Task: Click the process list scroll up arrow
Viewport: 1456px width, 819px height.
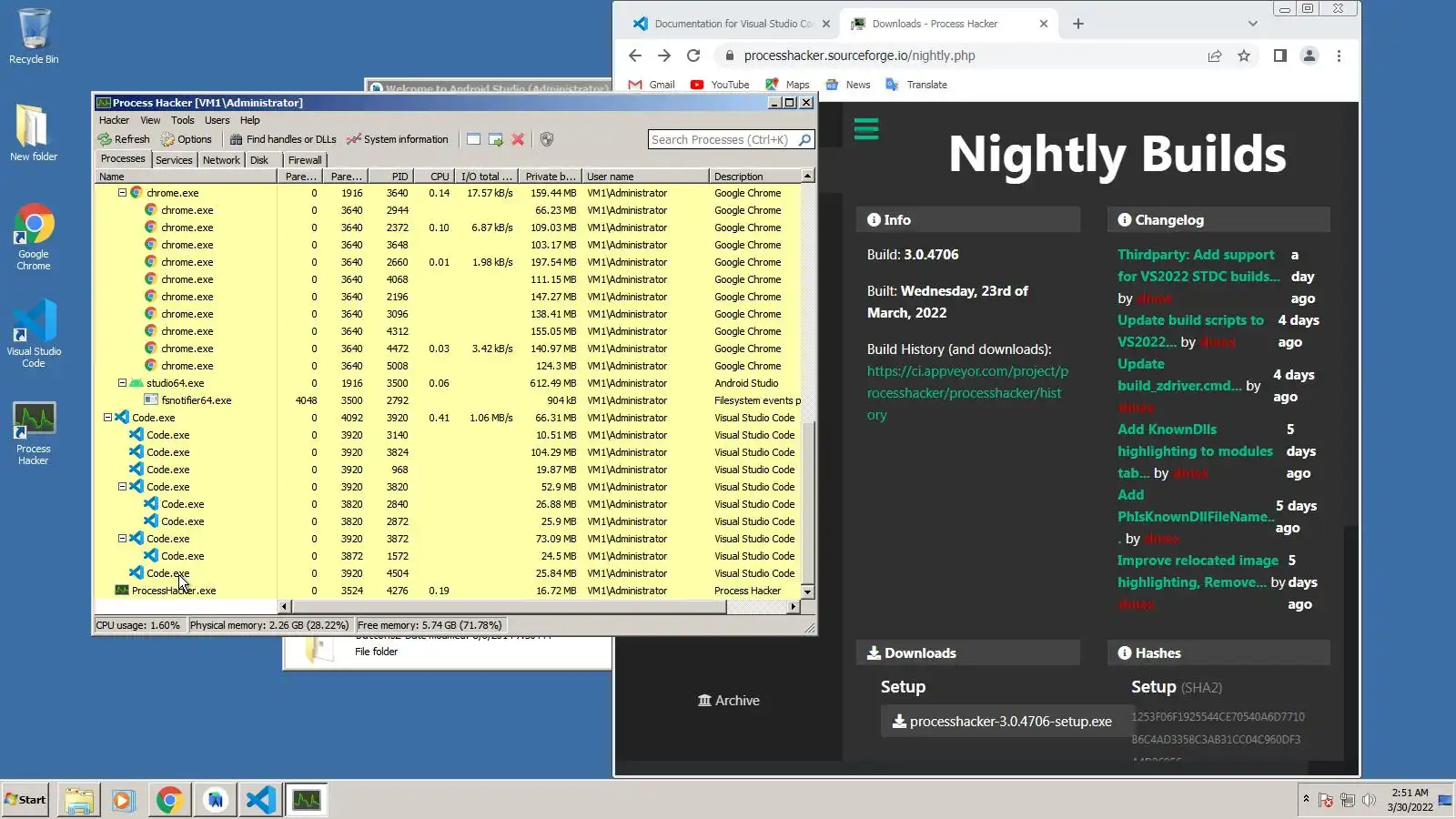Action: (x=807, y=175)
